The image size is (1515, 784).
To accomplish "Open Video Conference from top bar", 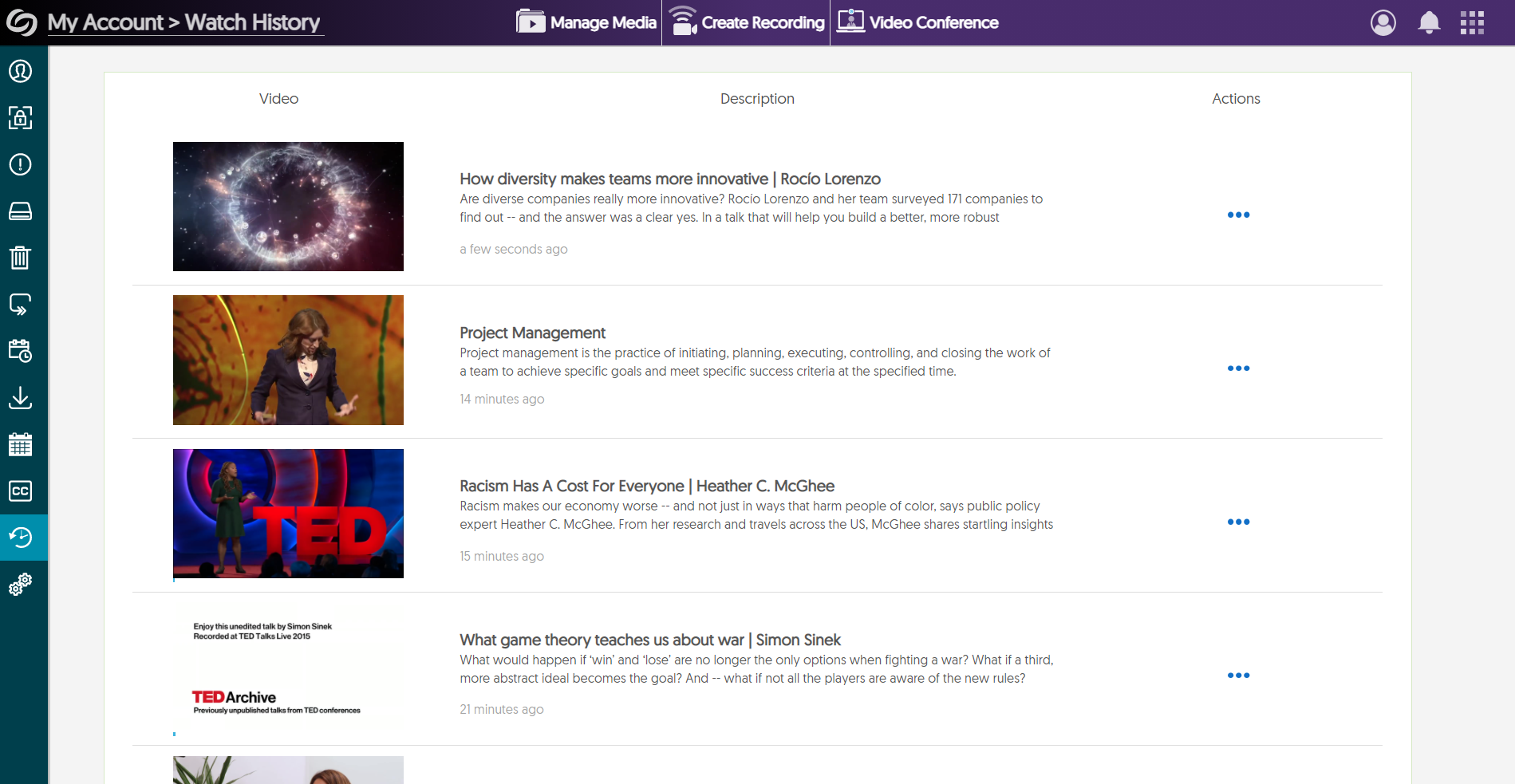I will click(918, 22).
